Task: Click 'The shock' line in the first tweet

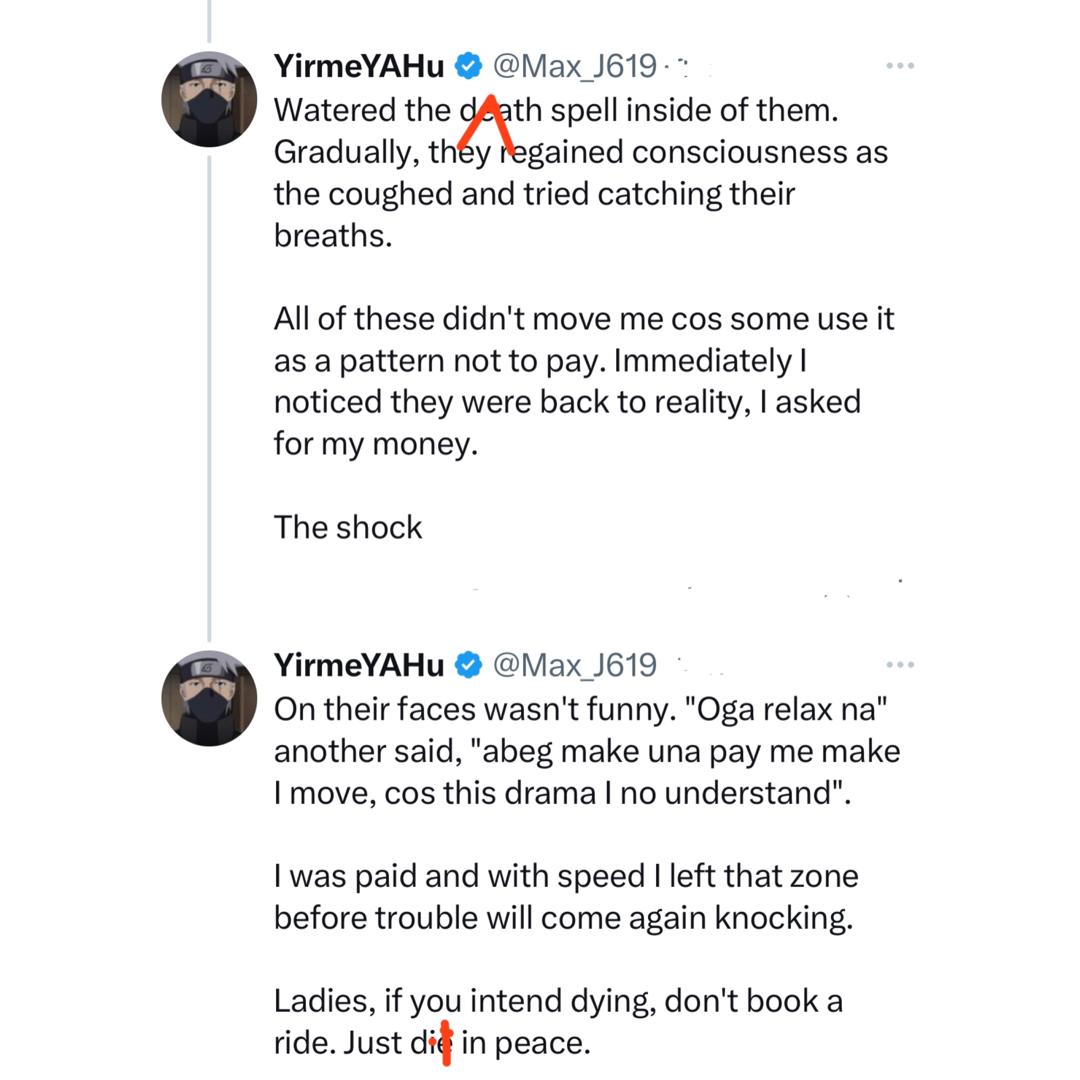Action: tap(348, 527)
